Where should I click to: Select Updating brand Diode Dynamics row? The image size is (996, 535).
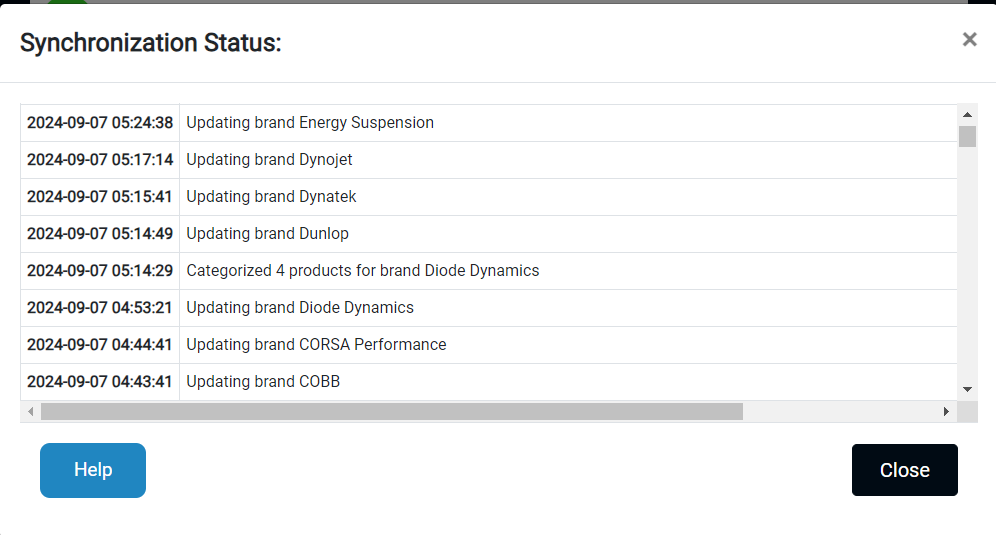click(x=300, y=308)
